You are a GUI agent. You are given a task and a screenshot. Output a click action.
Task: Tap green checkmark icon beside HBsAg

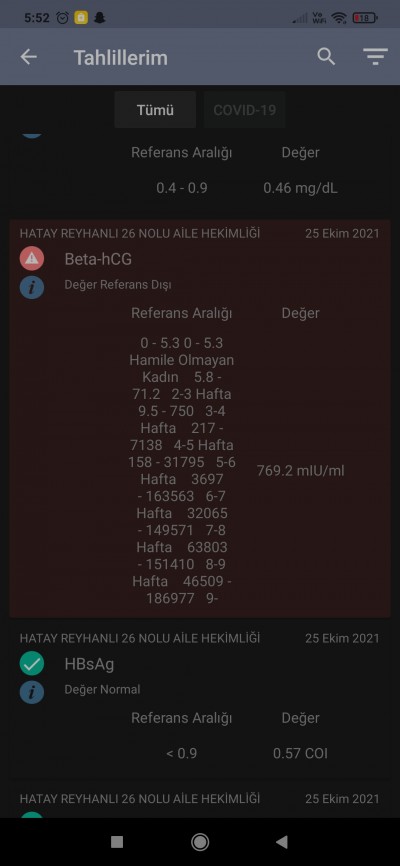[31, 663]
